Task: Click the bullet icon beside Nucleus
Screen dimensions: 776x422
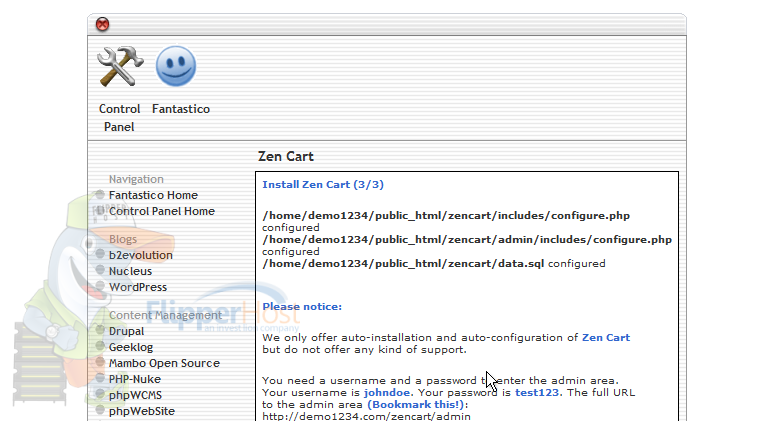Action: pyautogui.click(x=100, y=270)
